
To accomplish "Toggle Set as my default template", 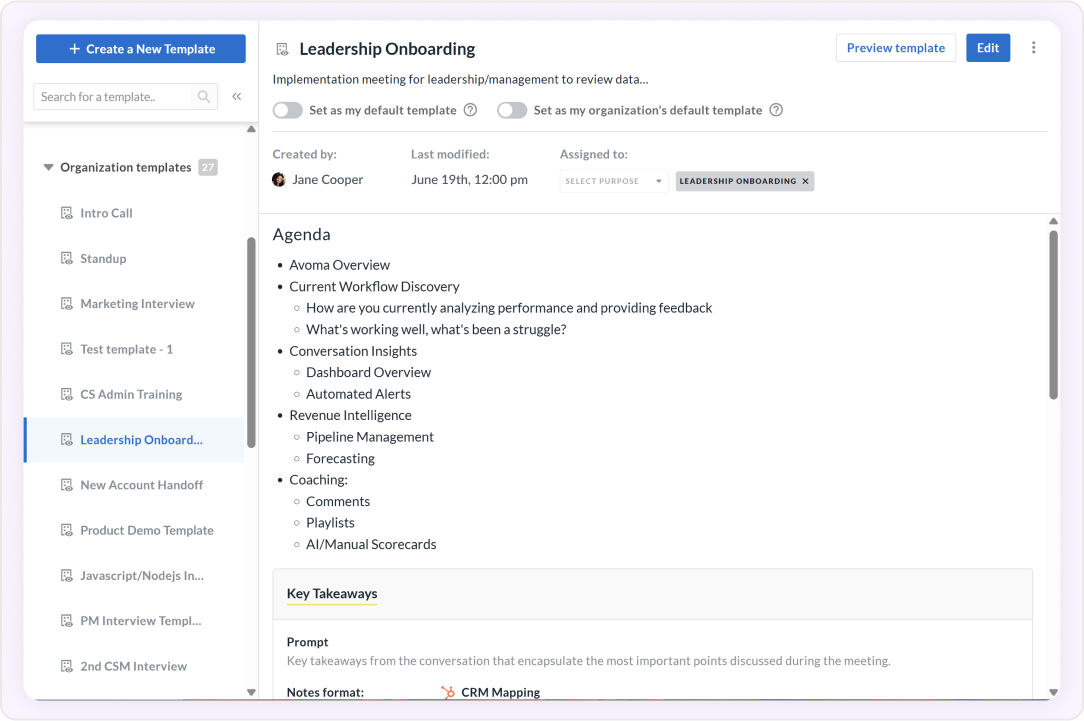I will 288,110.
